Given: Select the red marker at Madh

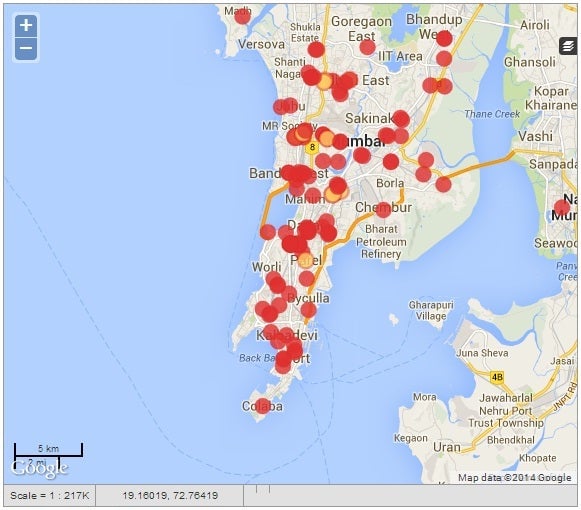Looking at the screenshot, I should 242,16.
